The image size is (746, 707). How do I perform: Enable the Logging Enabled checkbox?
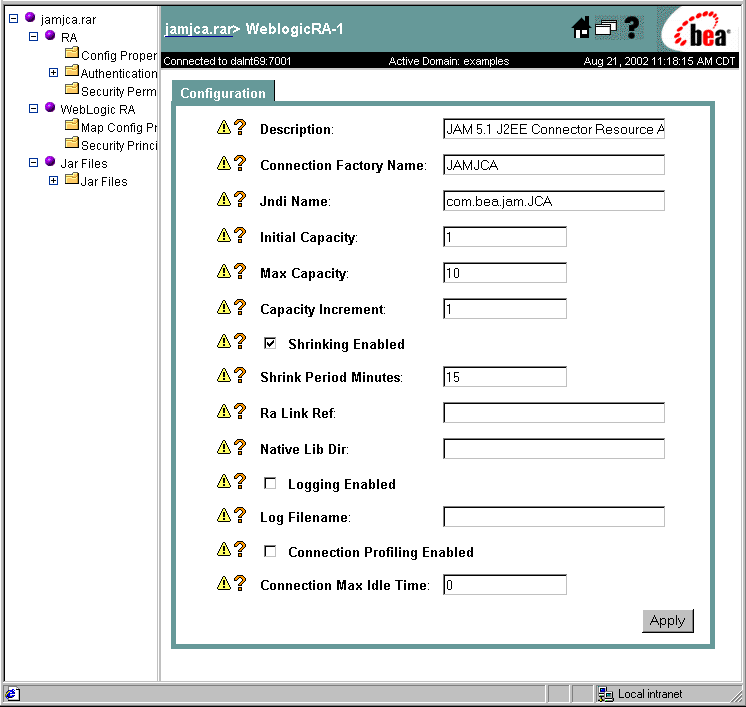(270, 483)
